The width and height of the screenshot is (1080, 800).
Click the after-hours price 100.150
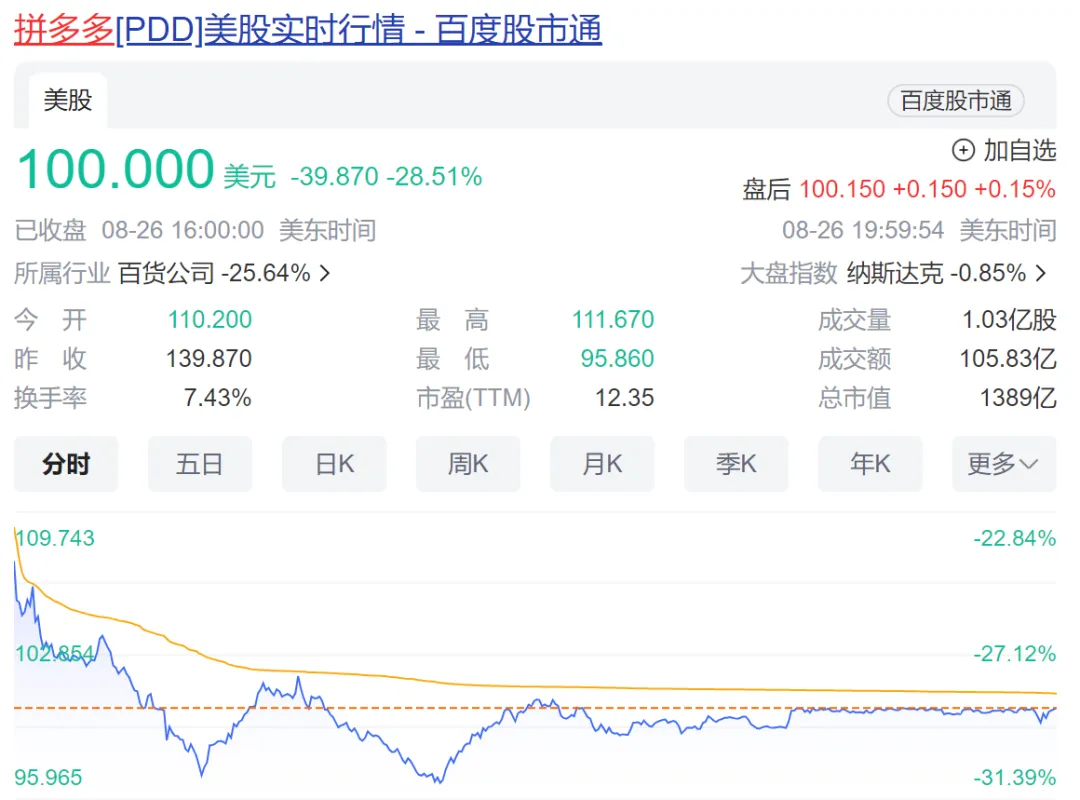tap(842, 189)
